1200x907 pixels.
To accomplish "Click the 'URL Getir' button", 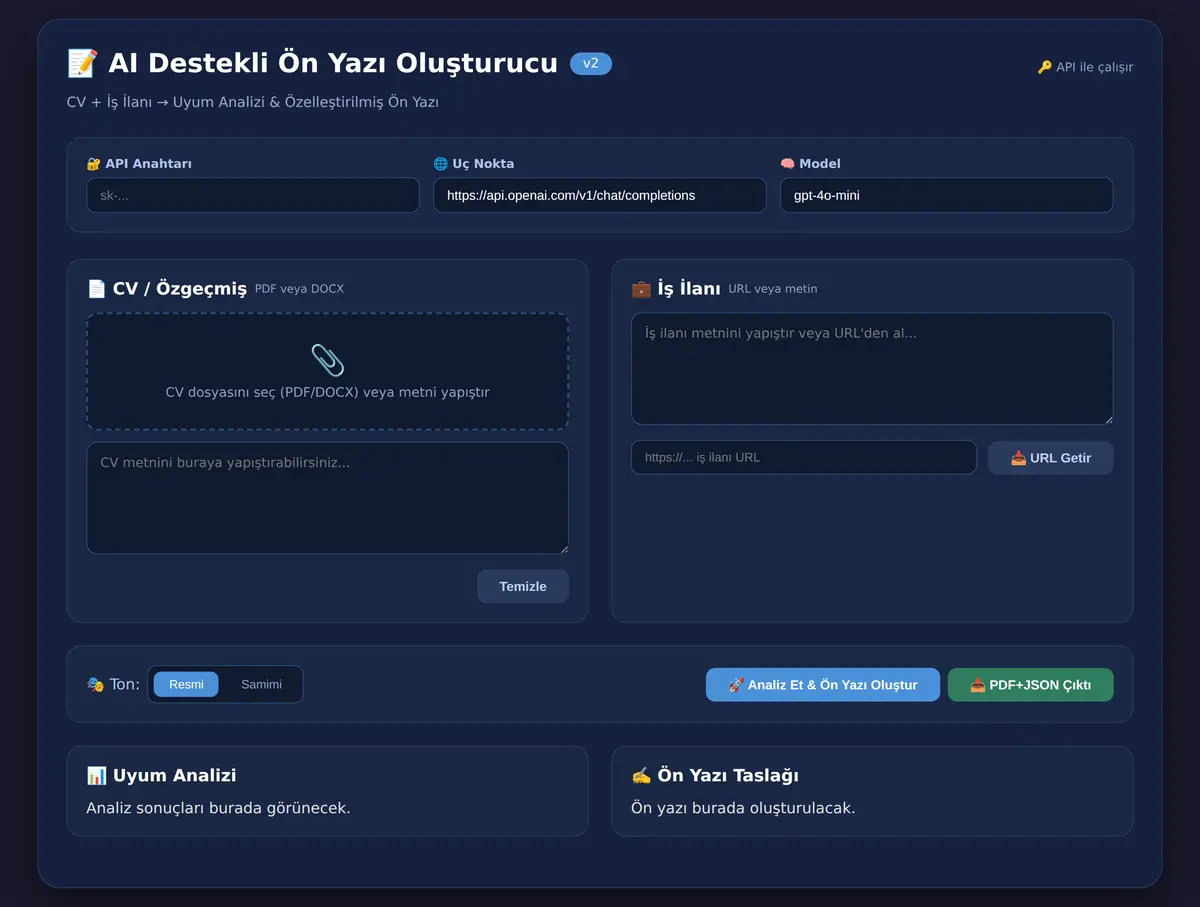I will (x=1051, y=458).
